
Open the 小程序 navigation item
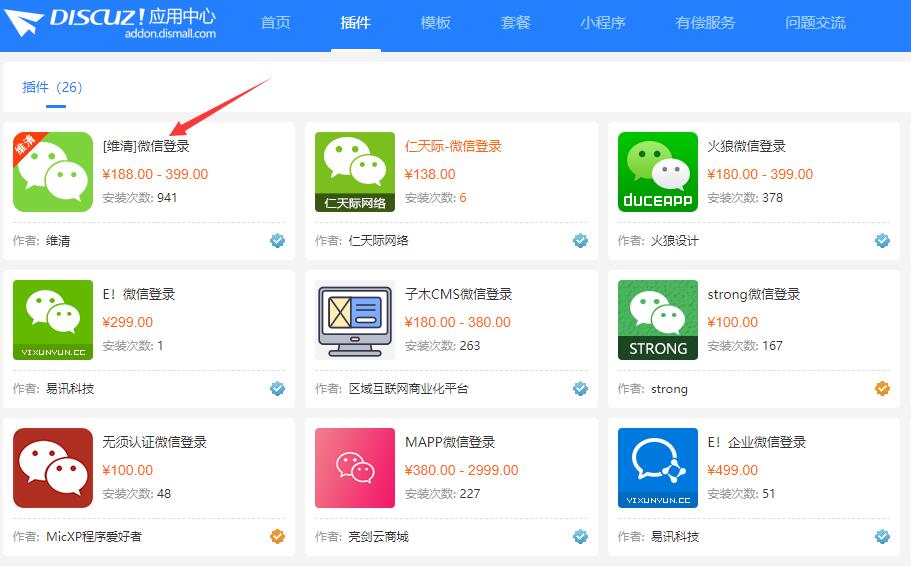(603, 23)
